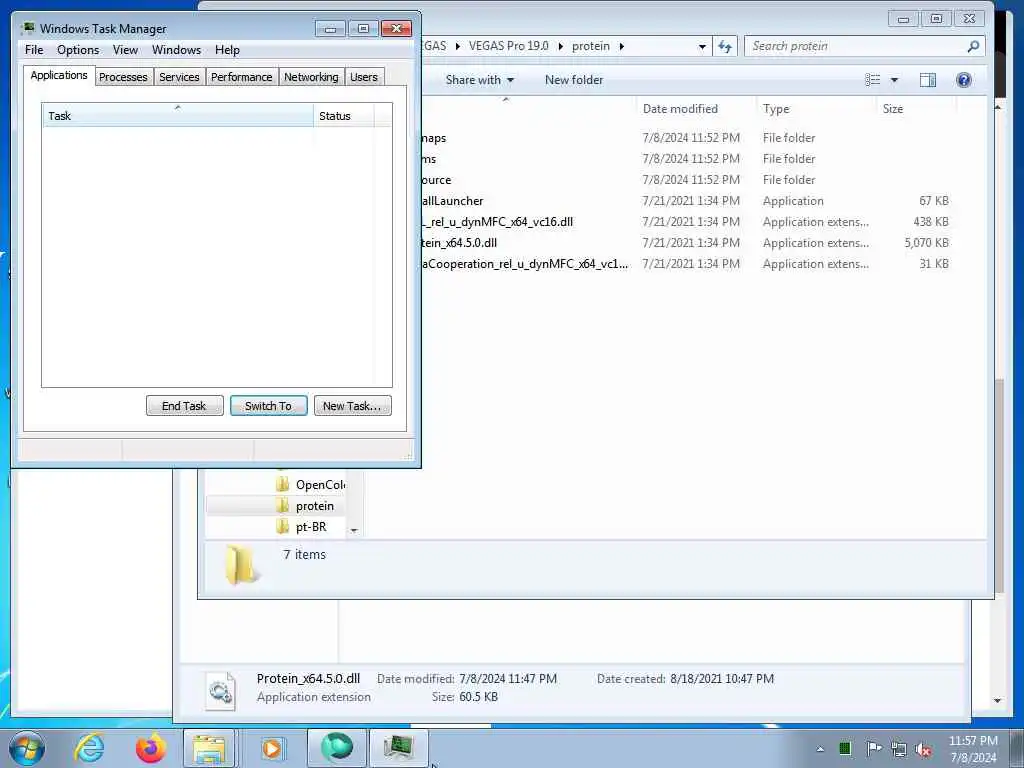This screenshot has width=1024, height=768.
Task: Open the Action Center flag tray icon
Action: pos(873,749)
